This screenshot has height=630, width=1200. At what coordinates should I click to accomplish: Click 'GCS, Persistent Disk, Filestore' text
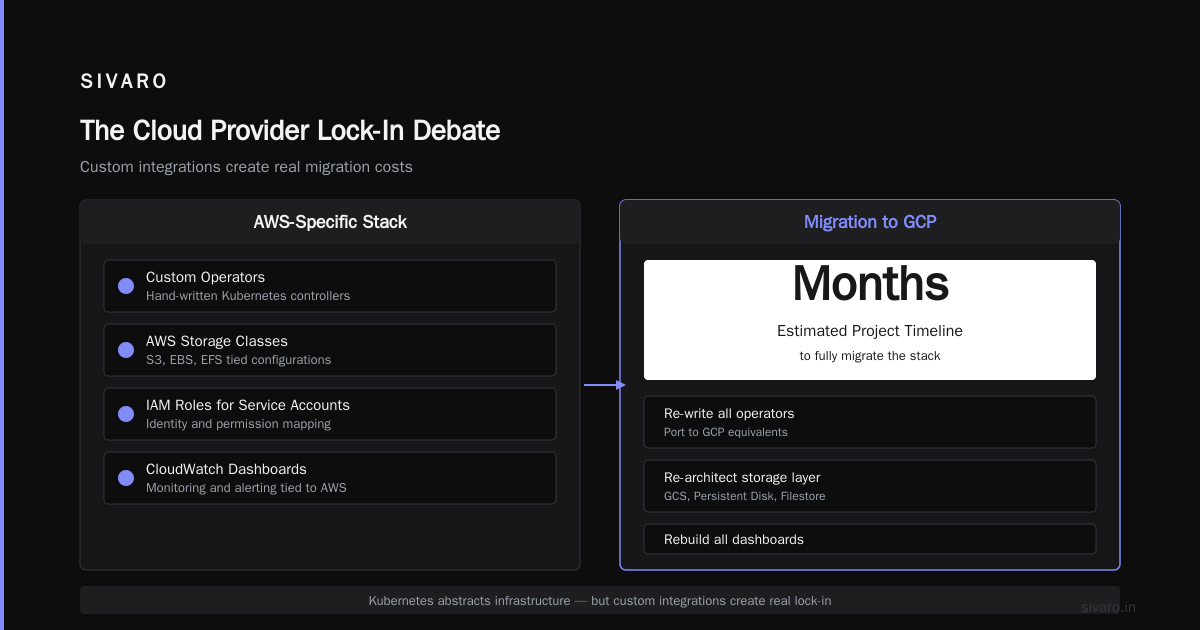point(745,496)
